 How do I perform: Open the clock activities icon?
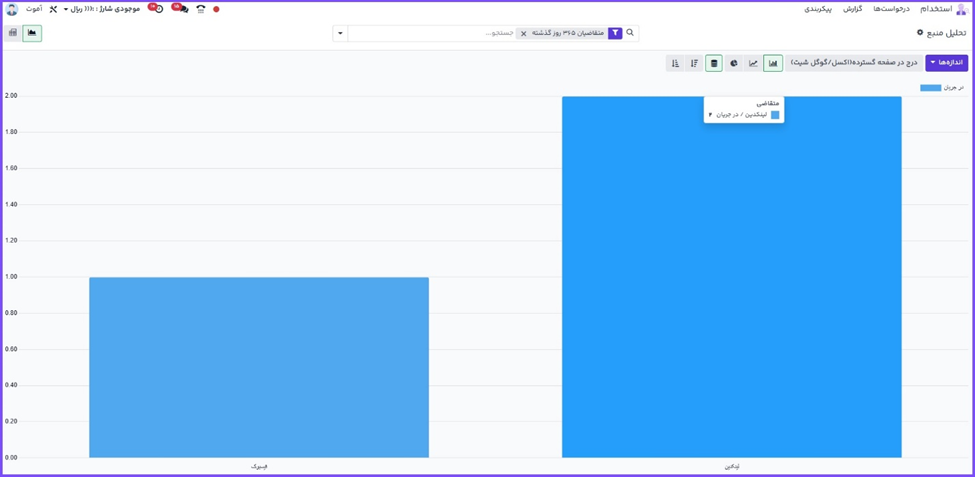(157, 9)
